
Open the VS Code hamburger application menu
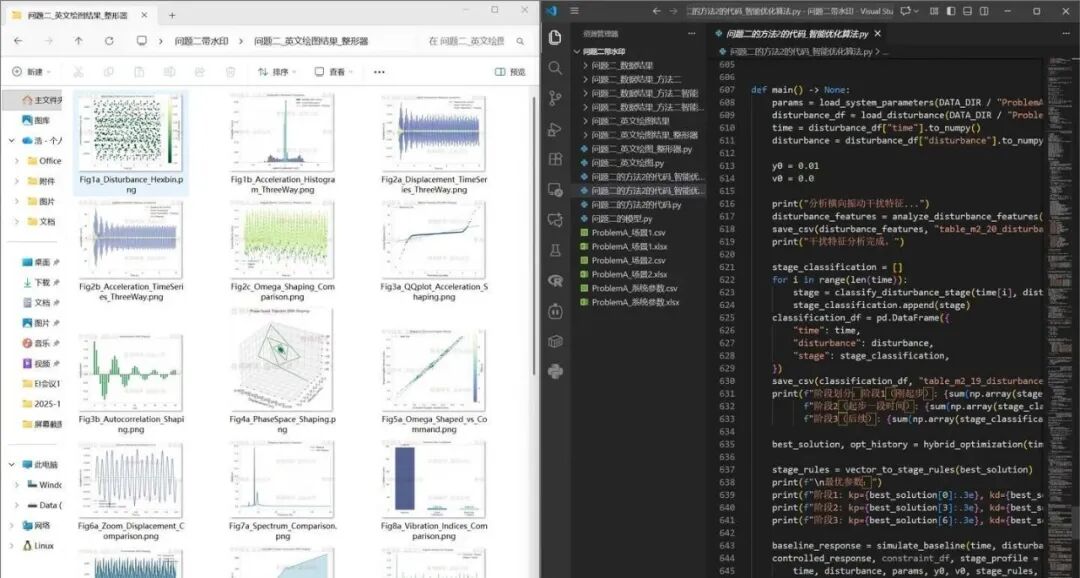coord(574,11)
